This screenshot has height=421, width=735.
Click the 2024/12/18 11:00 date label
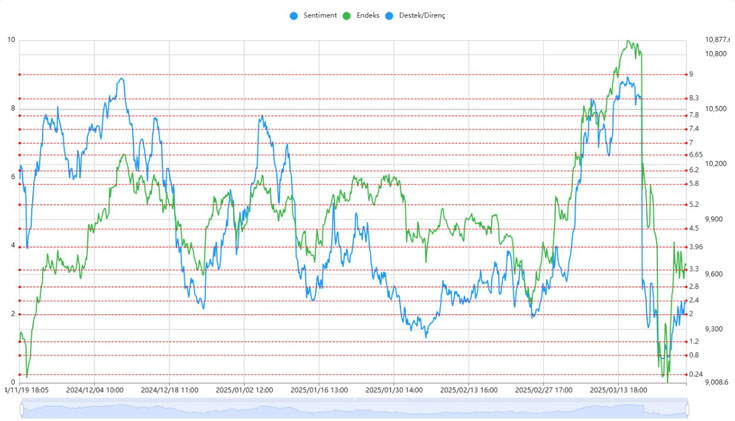point(169,390)
